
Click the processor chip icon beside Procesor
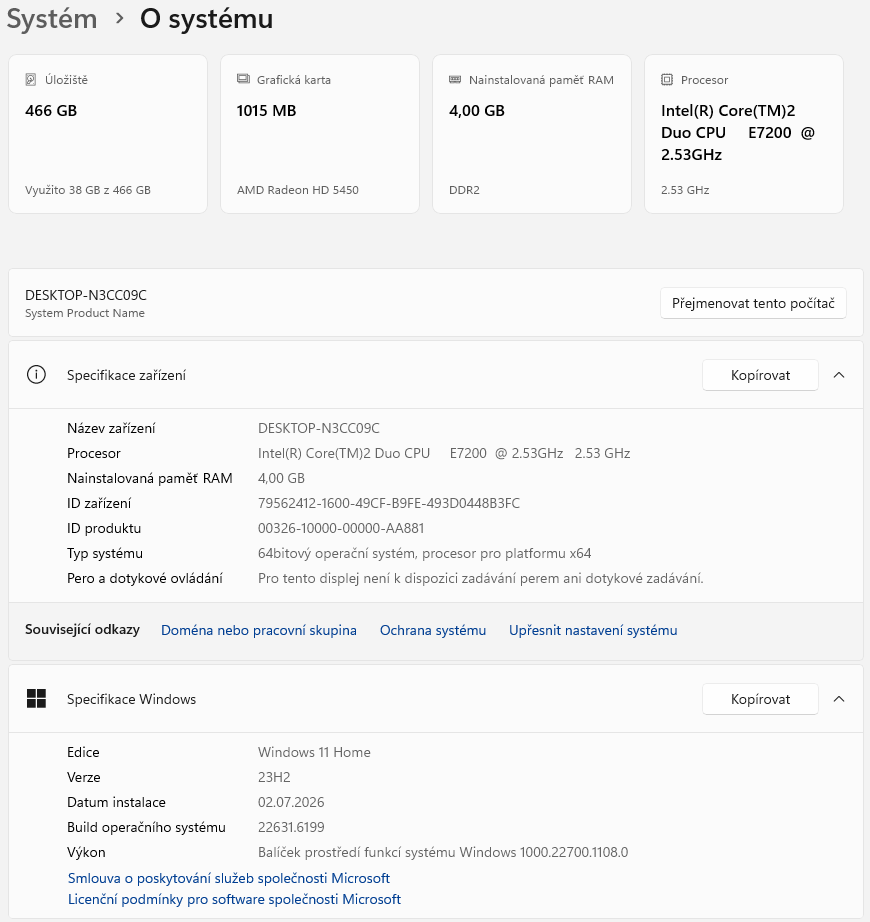pyautogui.click(x=667, y=79)
